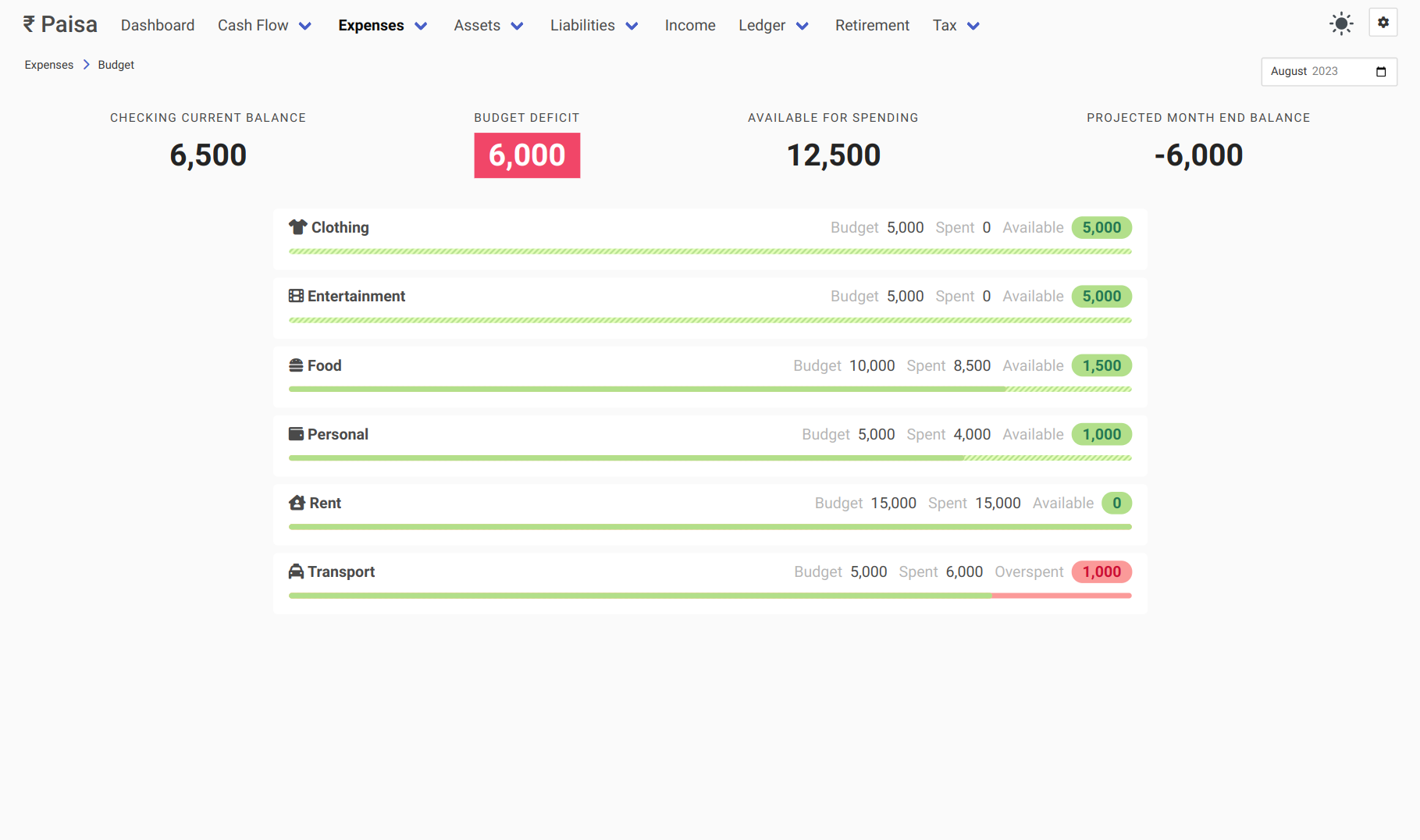This screenshot has height=840, width=1420.
Task: Click Rent budget value 15,000
Action: tap(894, 503)
